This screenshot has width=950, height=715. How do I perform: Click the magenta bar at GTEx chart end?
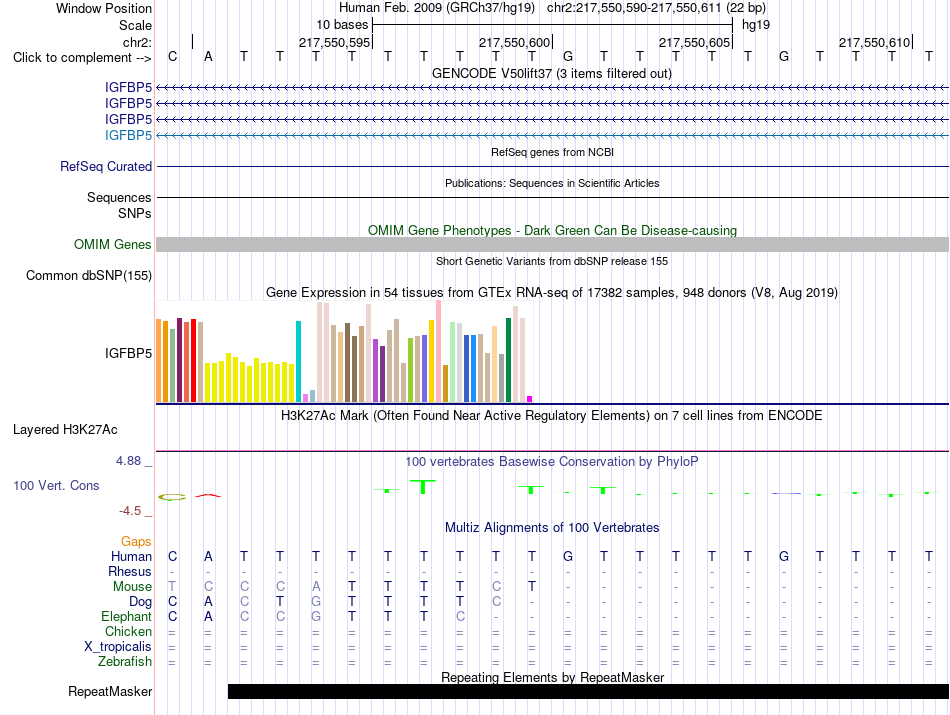(530, 399)
